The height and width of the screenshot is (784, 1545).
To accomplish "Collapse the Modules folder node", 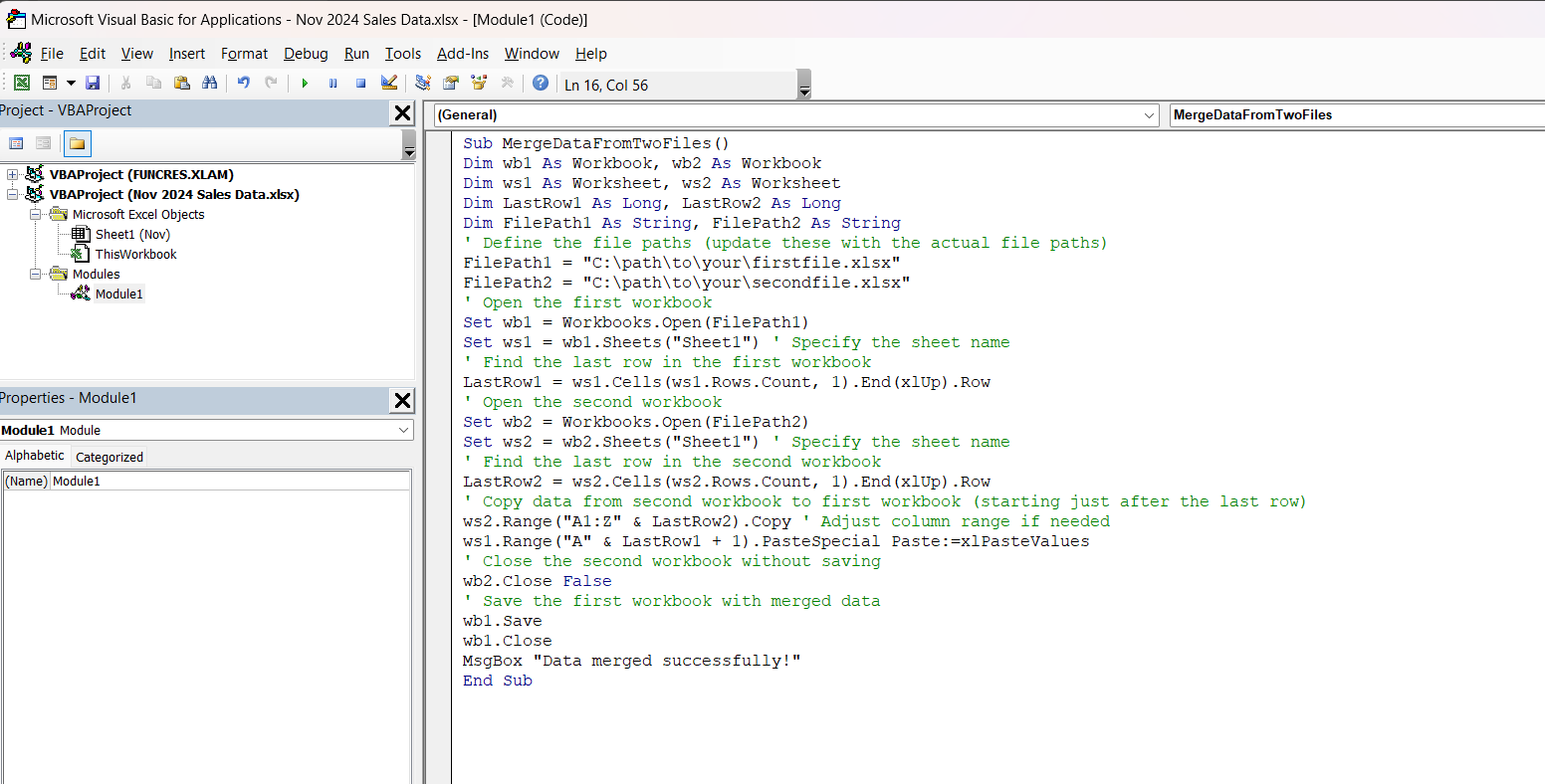I will click(x=35, y=275).
